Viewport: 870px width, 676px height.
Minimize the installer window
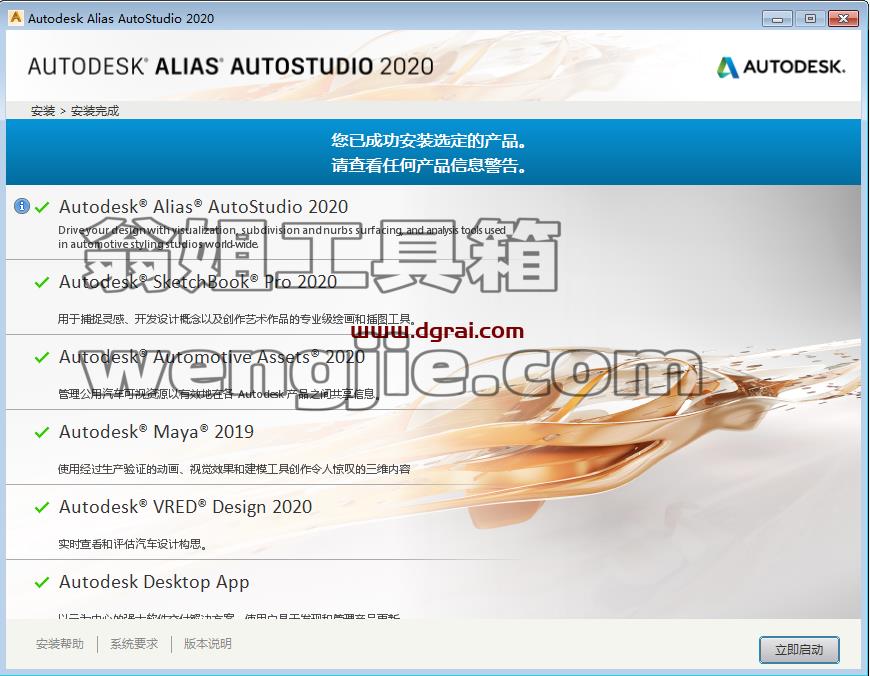[777, 19]
